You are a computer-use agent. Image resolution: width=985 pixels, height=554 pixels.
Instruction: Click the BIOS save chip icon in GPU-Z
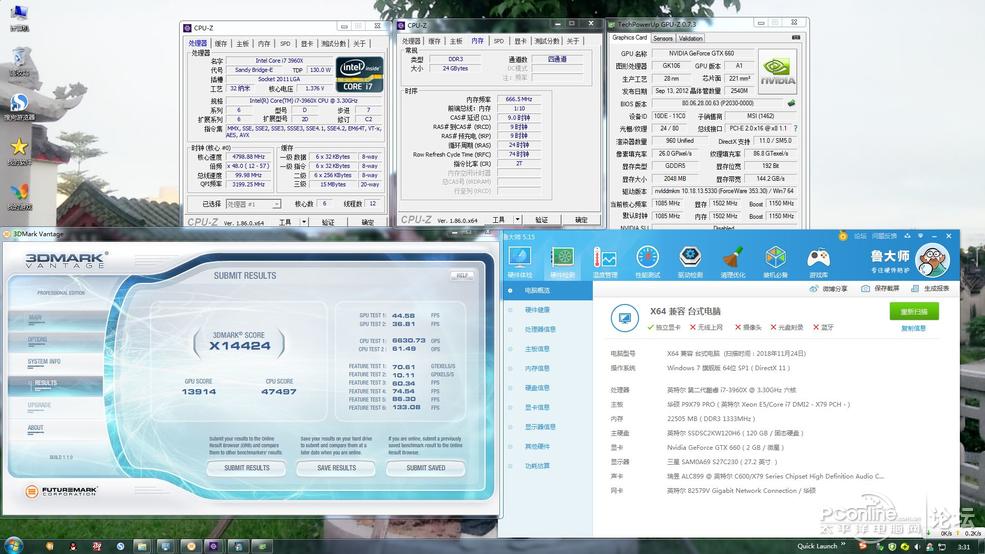pyautogui.click(x=792, y=103)
